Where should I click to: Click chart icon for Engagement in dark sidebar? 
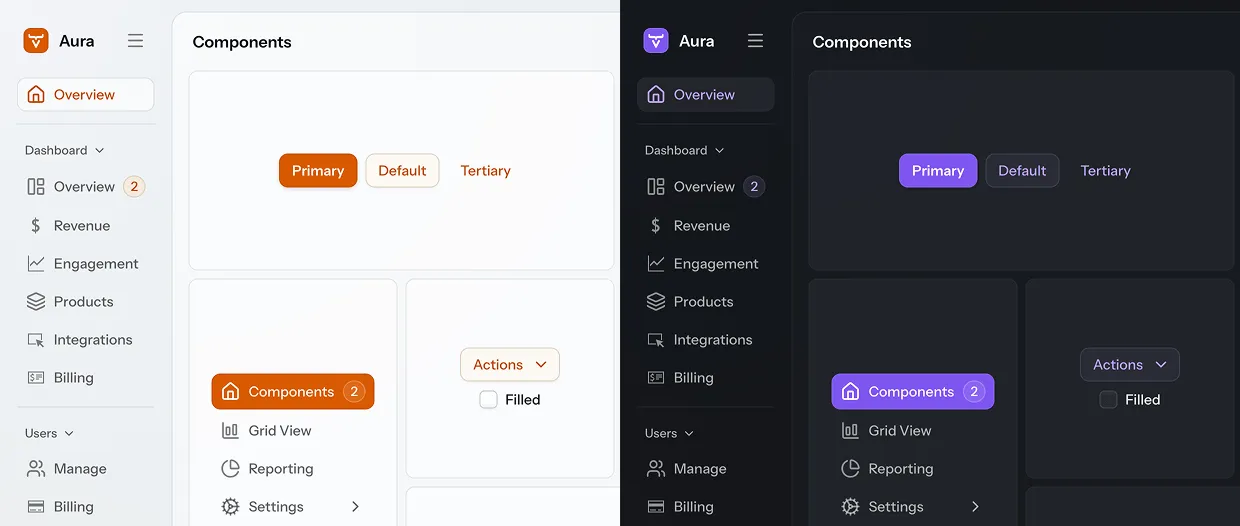[656, 264]
